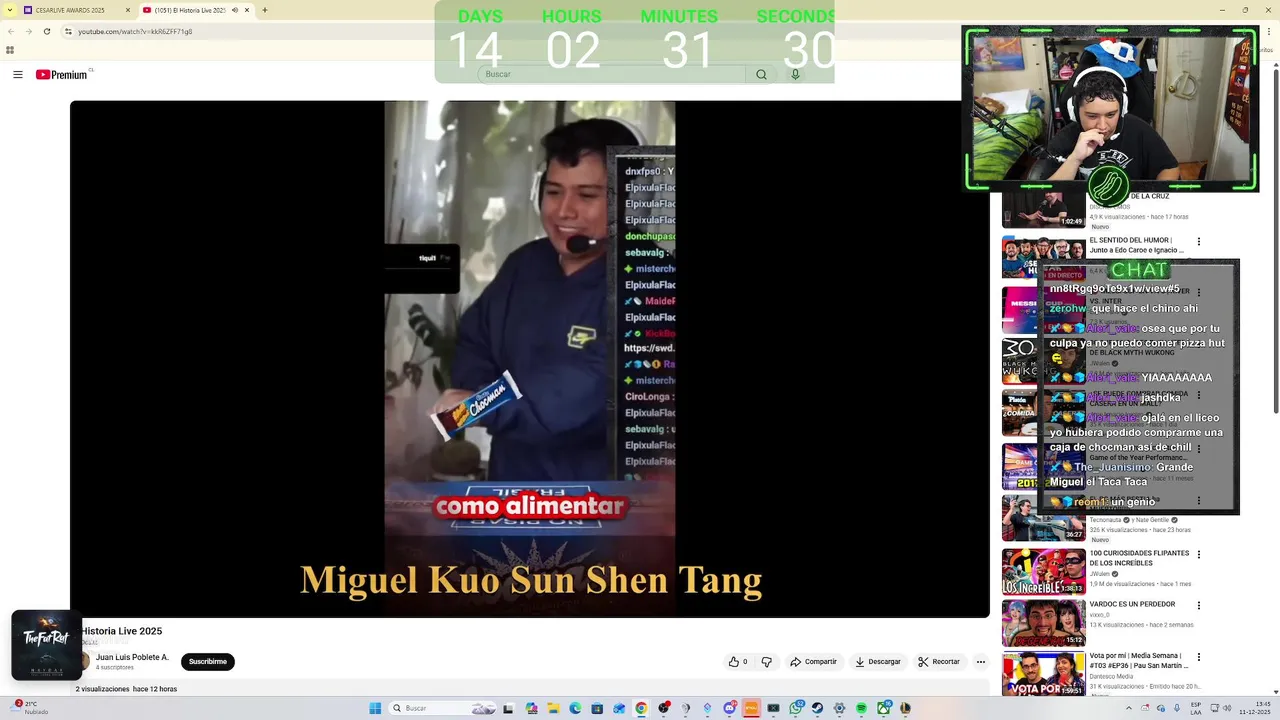
Task: Open options for the Tecnonauta video
Action: tap(1198, 501)
